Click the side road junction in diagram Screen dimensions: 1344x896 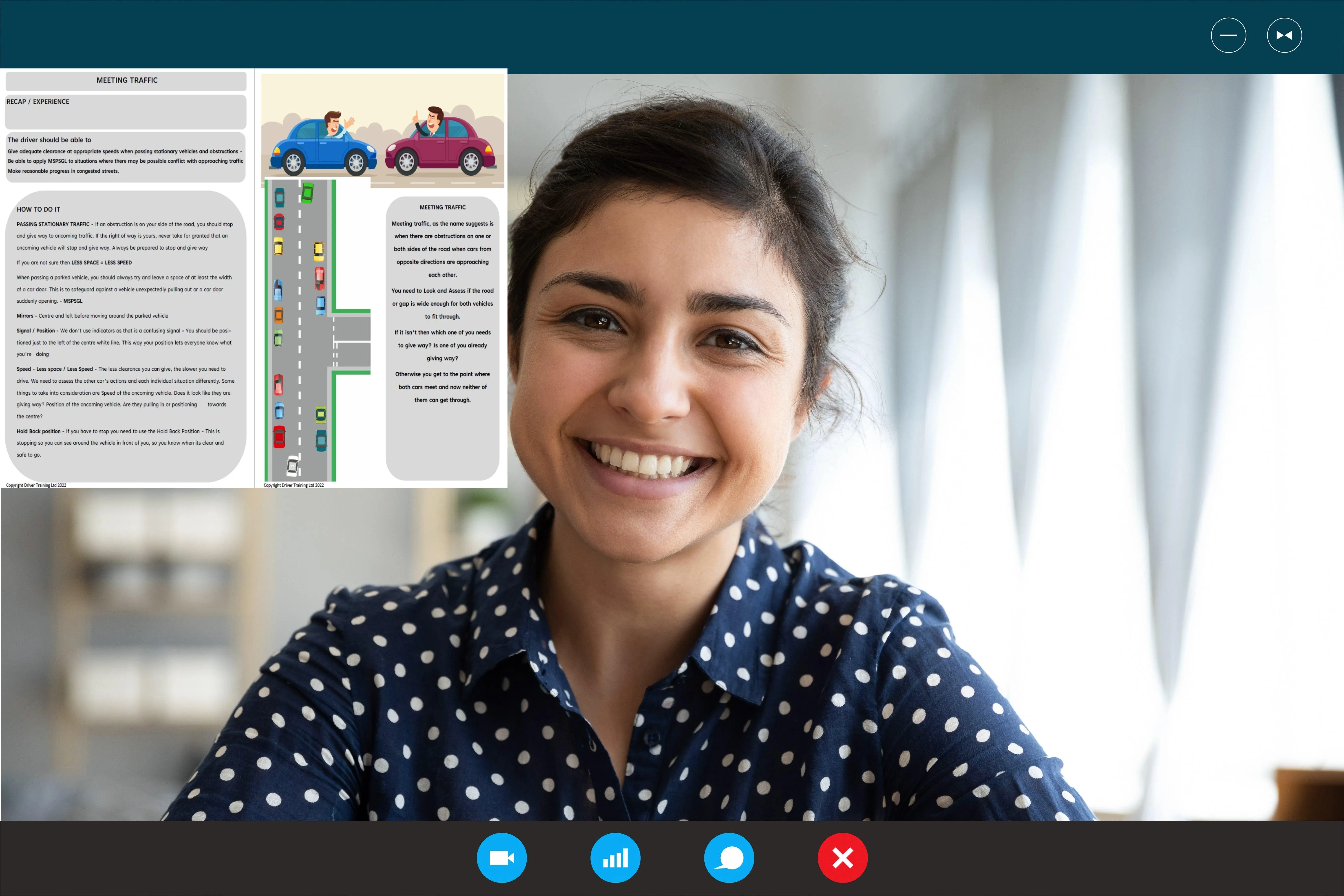352,342
